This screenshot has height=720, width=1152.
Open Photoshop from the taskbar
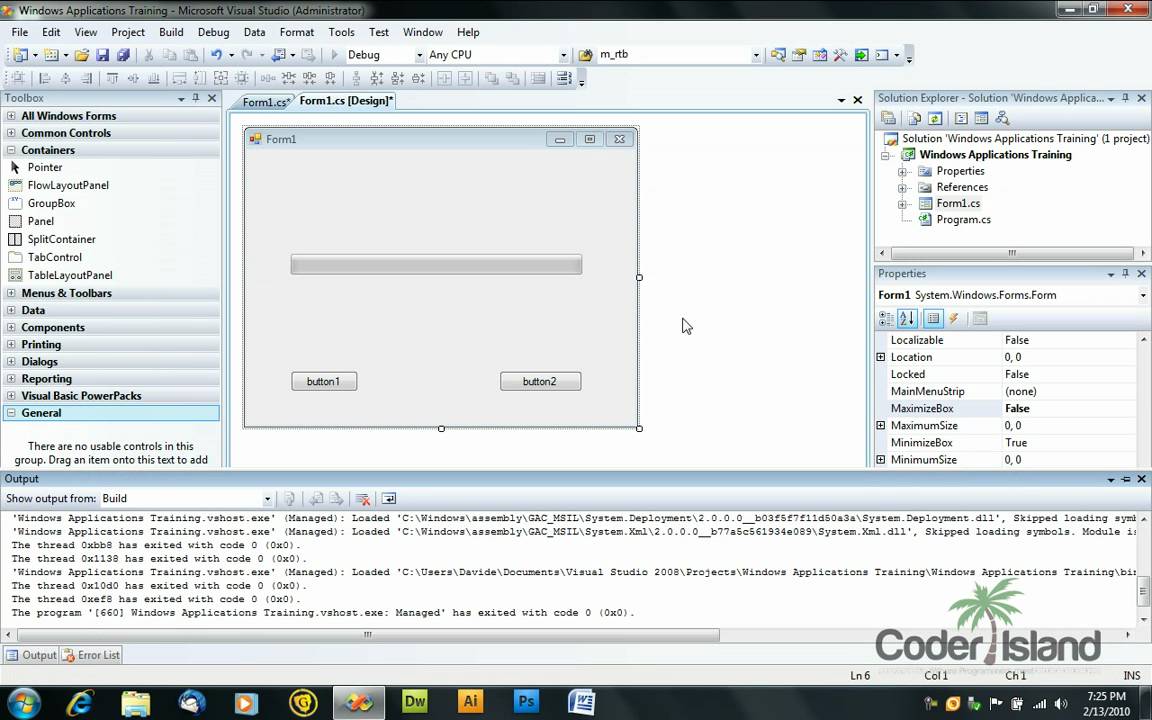526,702
